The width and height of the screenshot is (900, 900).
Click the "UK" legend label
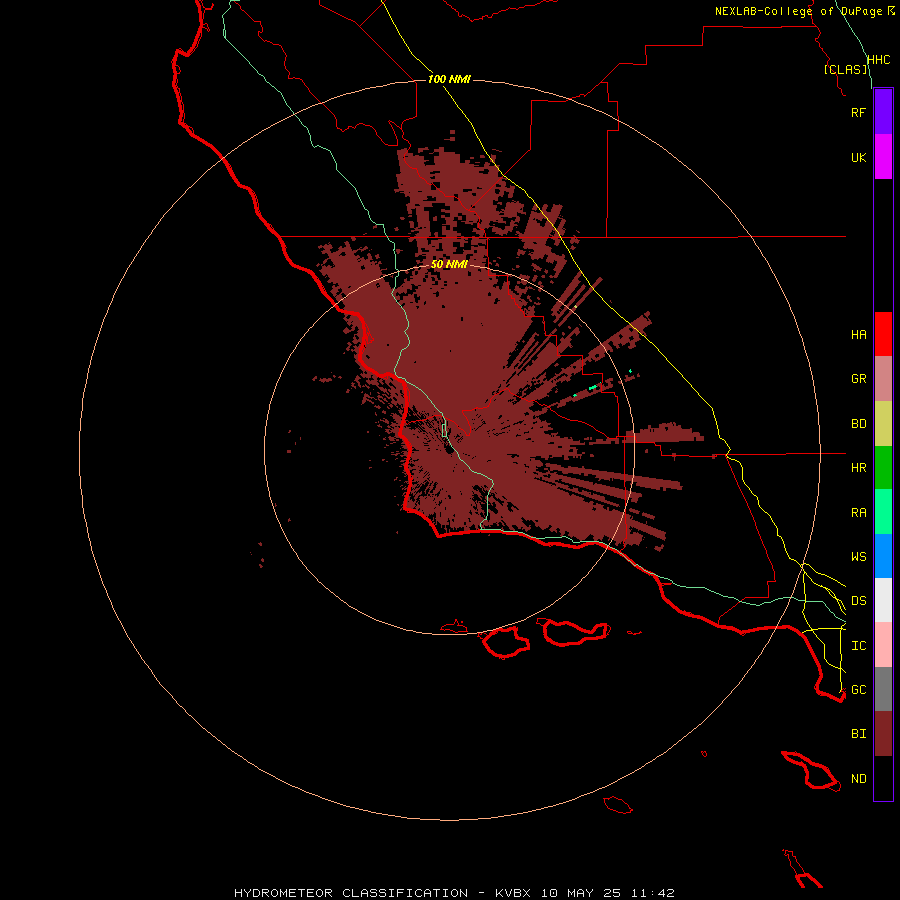(858, 158)
